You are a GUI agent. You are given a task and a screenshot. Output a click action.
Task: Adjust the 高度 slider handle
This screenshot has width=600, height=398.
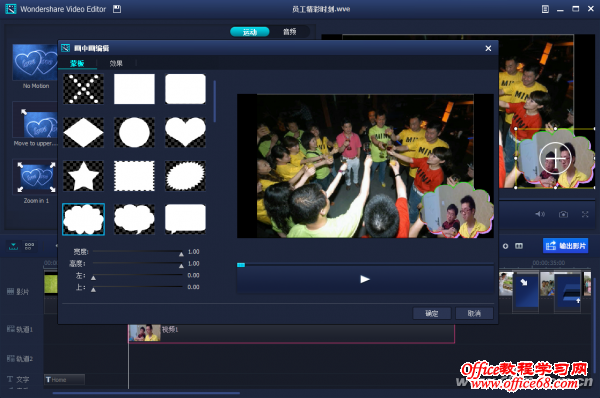pos(181,266)
